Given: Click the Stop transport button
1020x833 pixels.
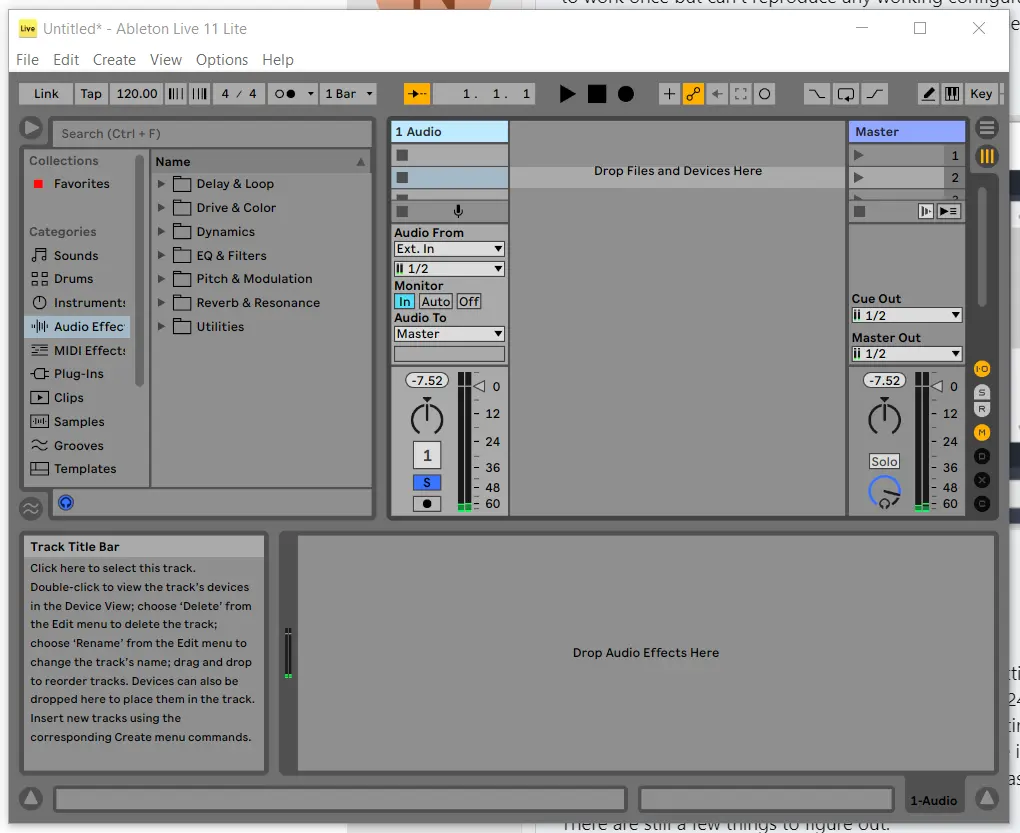Looking at the screenshot, I should 597,94.
